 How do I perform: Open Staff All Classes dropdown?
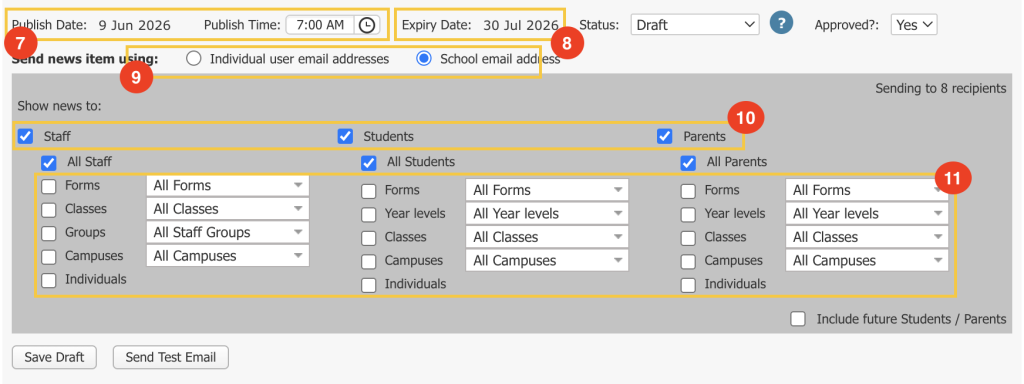coord(228,209)
